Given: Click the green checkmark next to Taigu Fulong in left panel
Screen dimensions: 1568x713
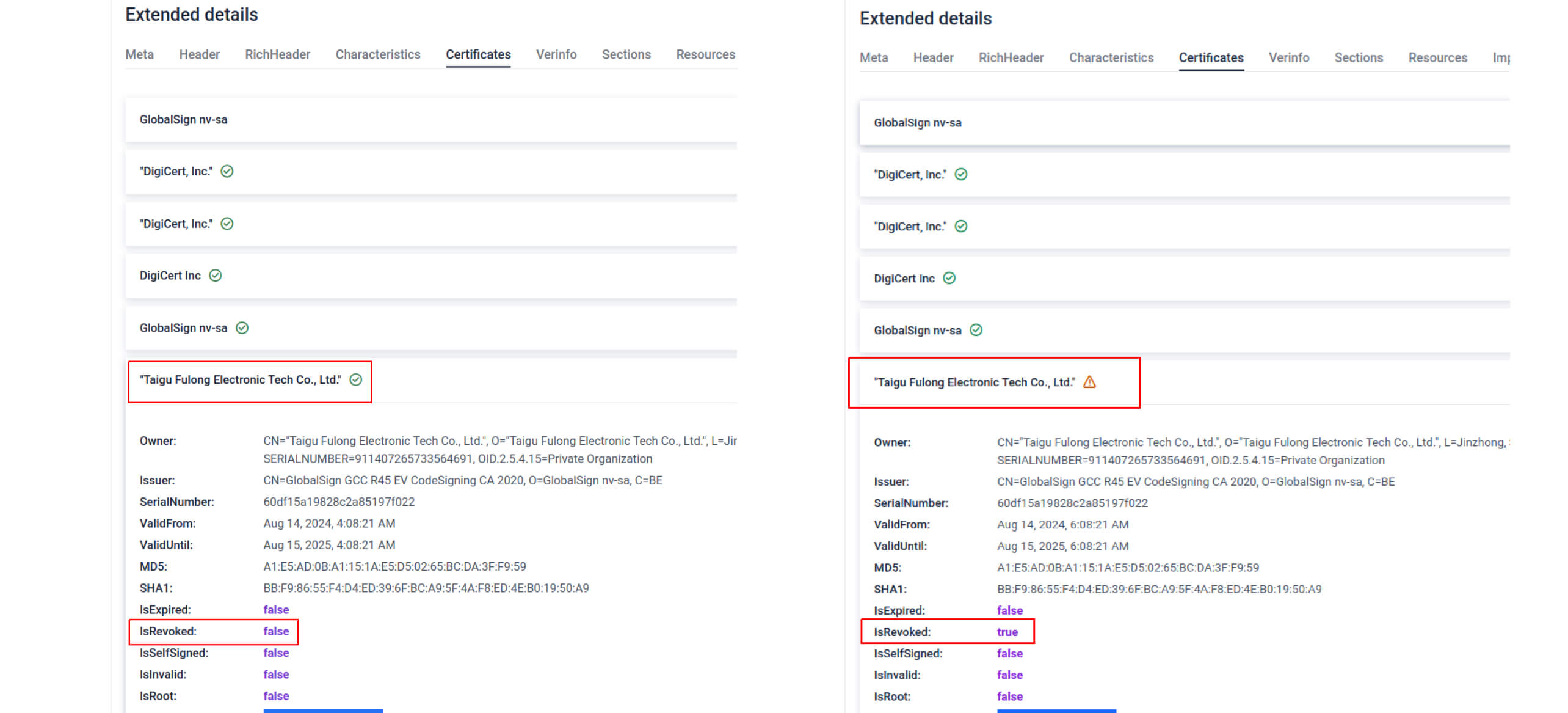Looking at the screenshot, I should click(x=356, y=380).
